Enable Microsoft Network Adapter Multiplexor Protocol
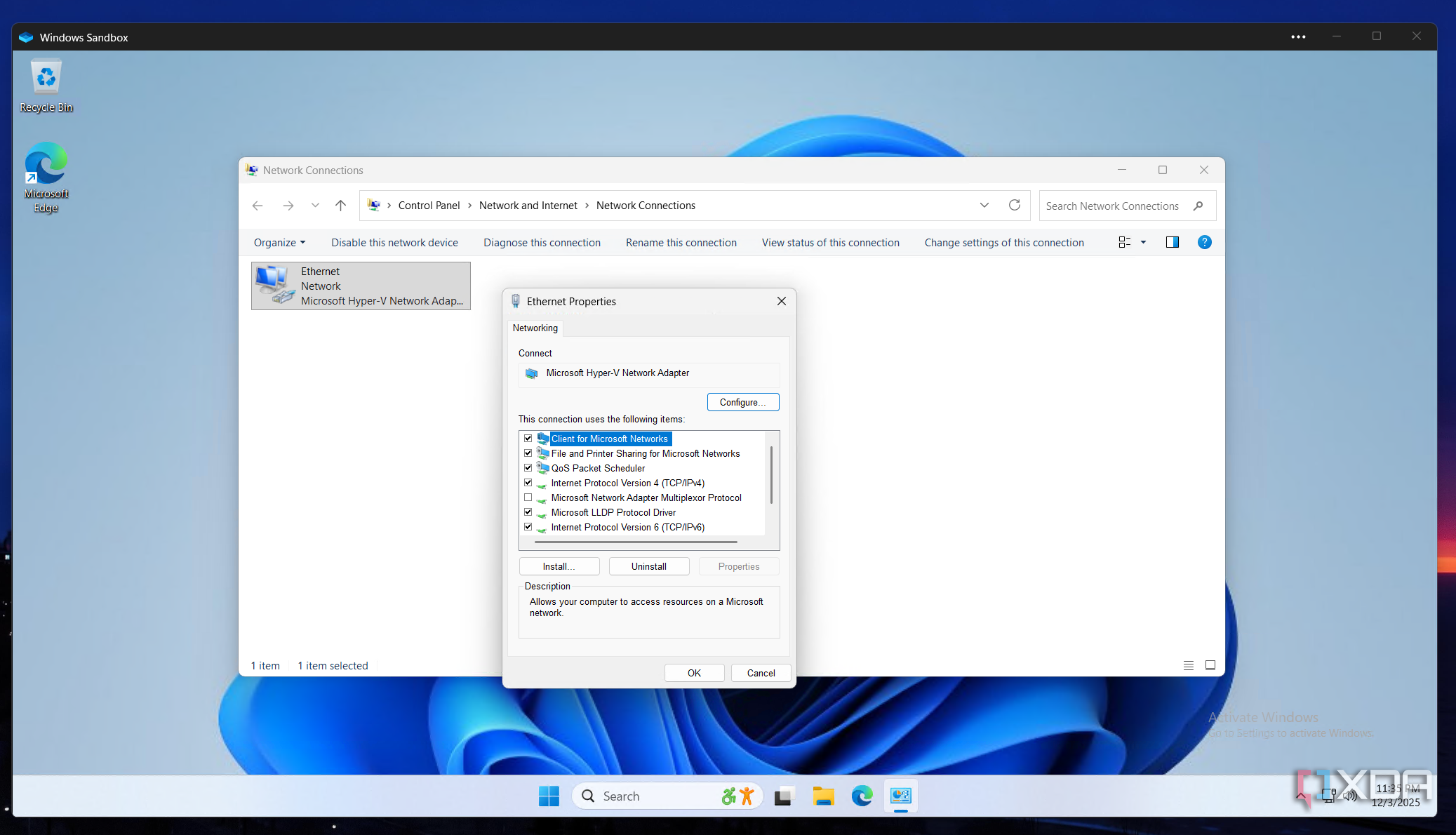The image size is (1456, 835). 528,497
